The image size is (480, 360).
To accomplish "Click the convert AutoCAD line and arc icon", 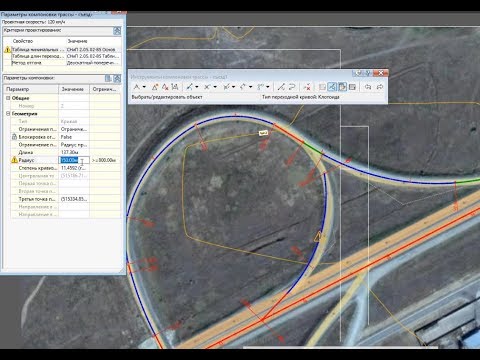I will point(281,87).
